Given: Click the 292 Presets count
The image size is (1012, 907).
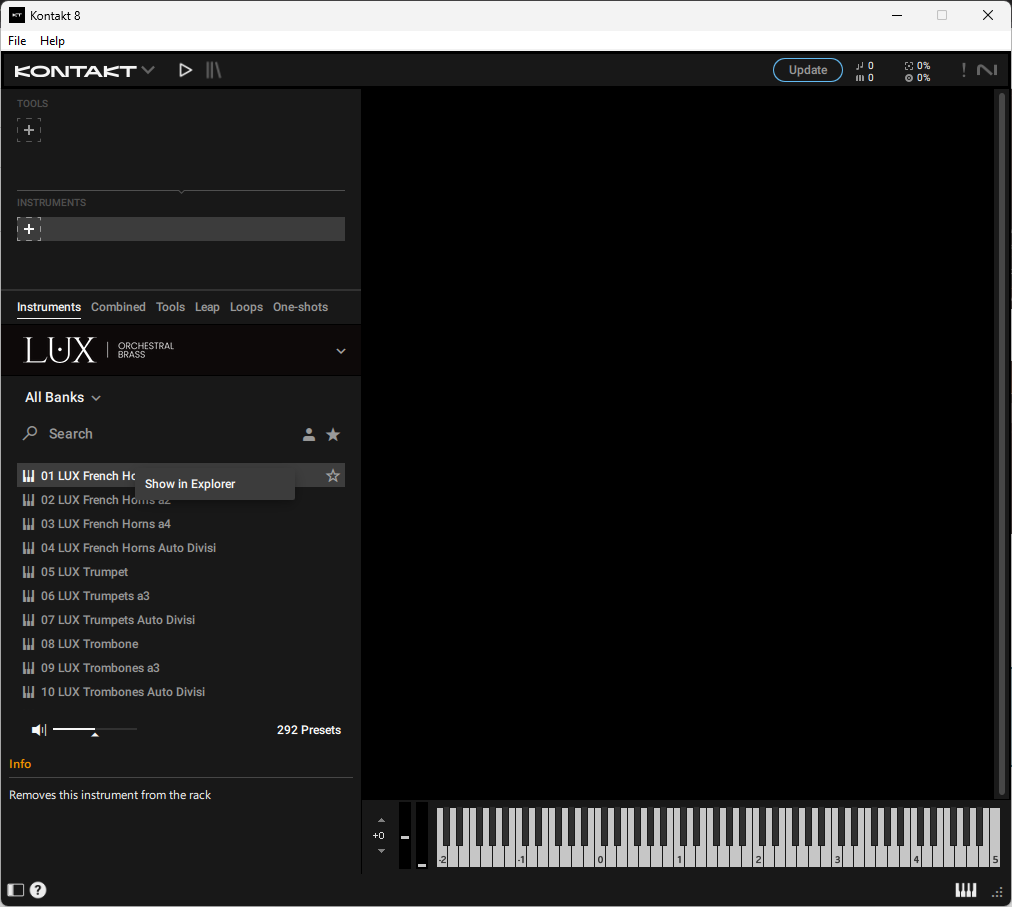Looking at the screenshot, I should pyautogui.click(x=309, y=730).
